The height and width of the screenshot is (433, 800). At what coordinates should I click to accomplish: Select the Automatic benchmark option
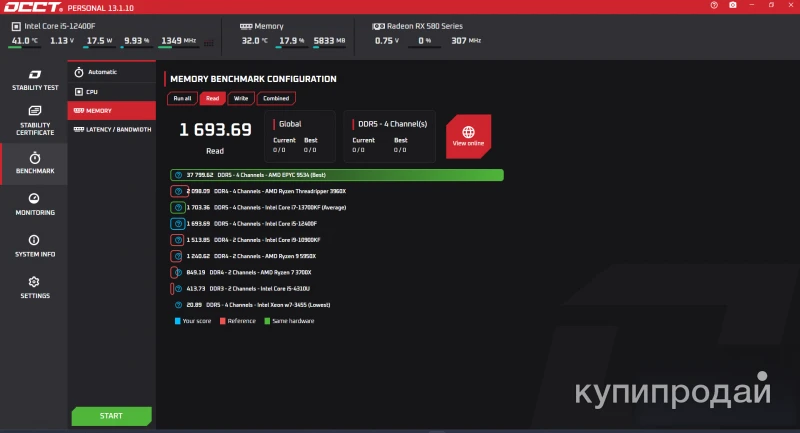tap(112, 72)
